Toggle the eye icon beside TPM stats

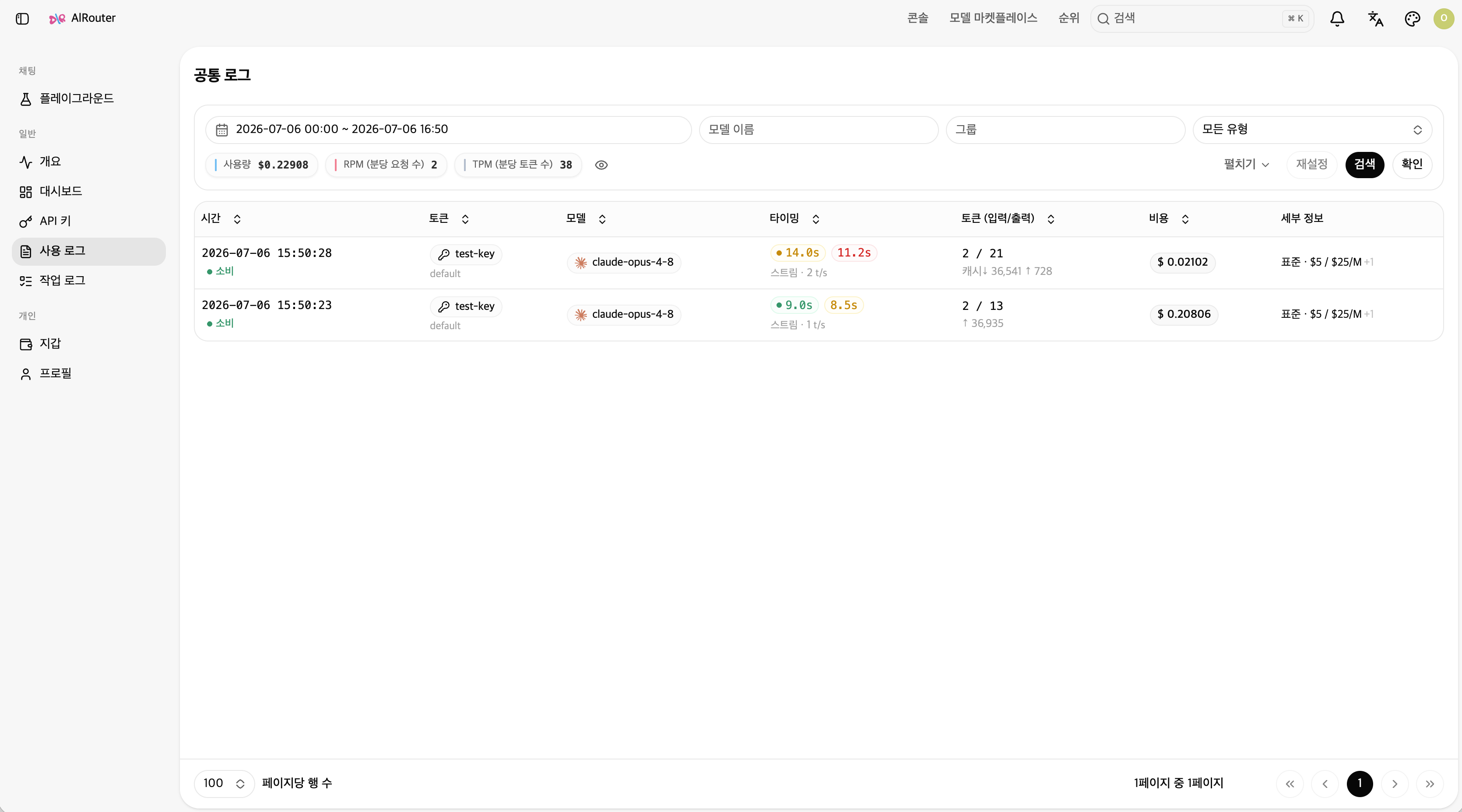tap(601, 165)
